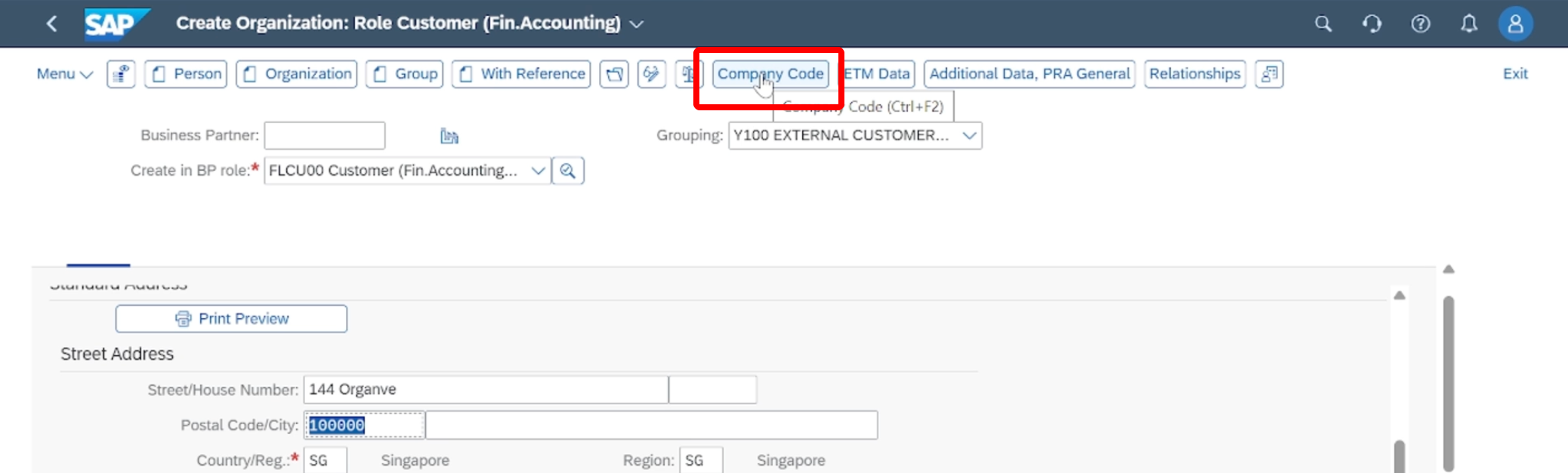Click the open folder icon button
Image resolution: width=1568 pixels, height=473 pixels.
(x=614, y=74)
